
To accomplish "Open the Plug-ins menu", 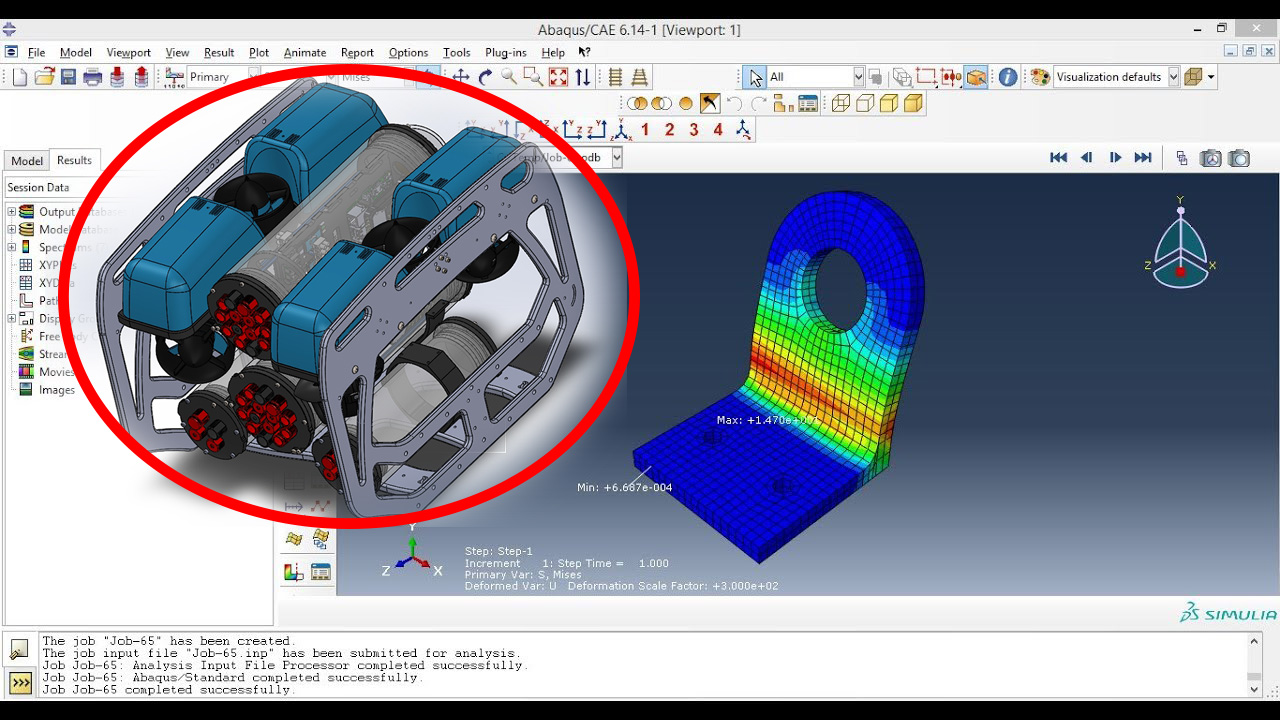I will click(505, 53).
